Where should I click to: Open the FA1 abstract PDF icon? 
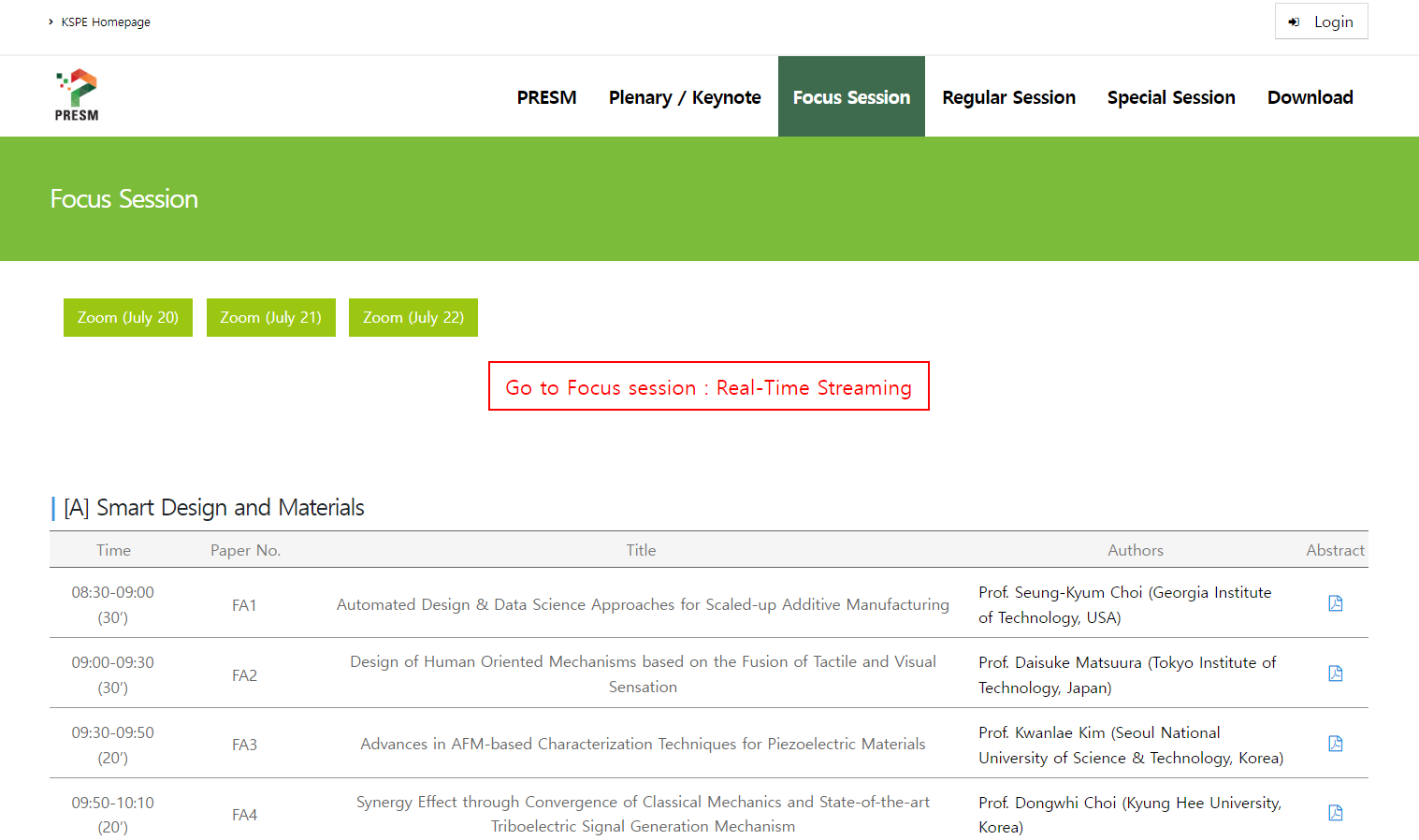pos(1336,603)
